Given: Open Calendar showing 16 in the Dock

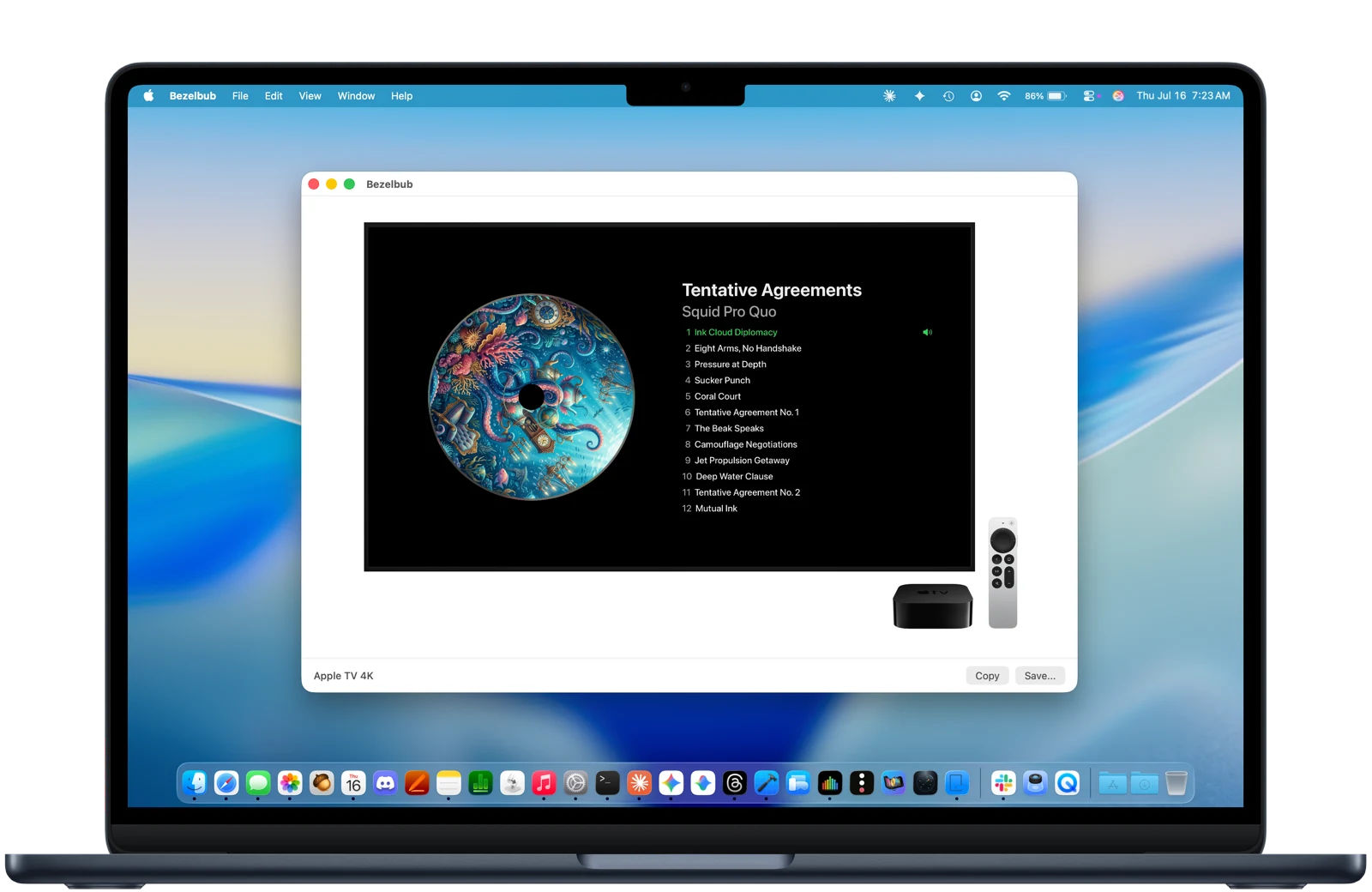Looking at the screenshot, I should click(x=353, y=782).
